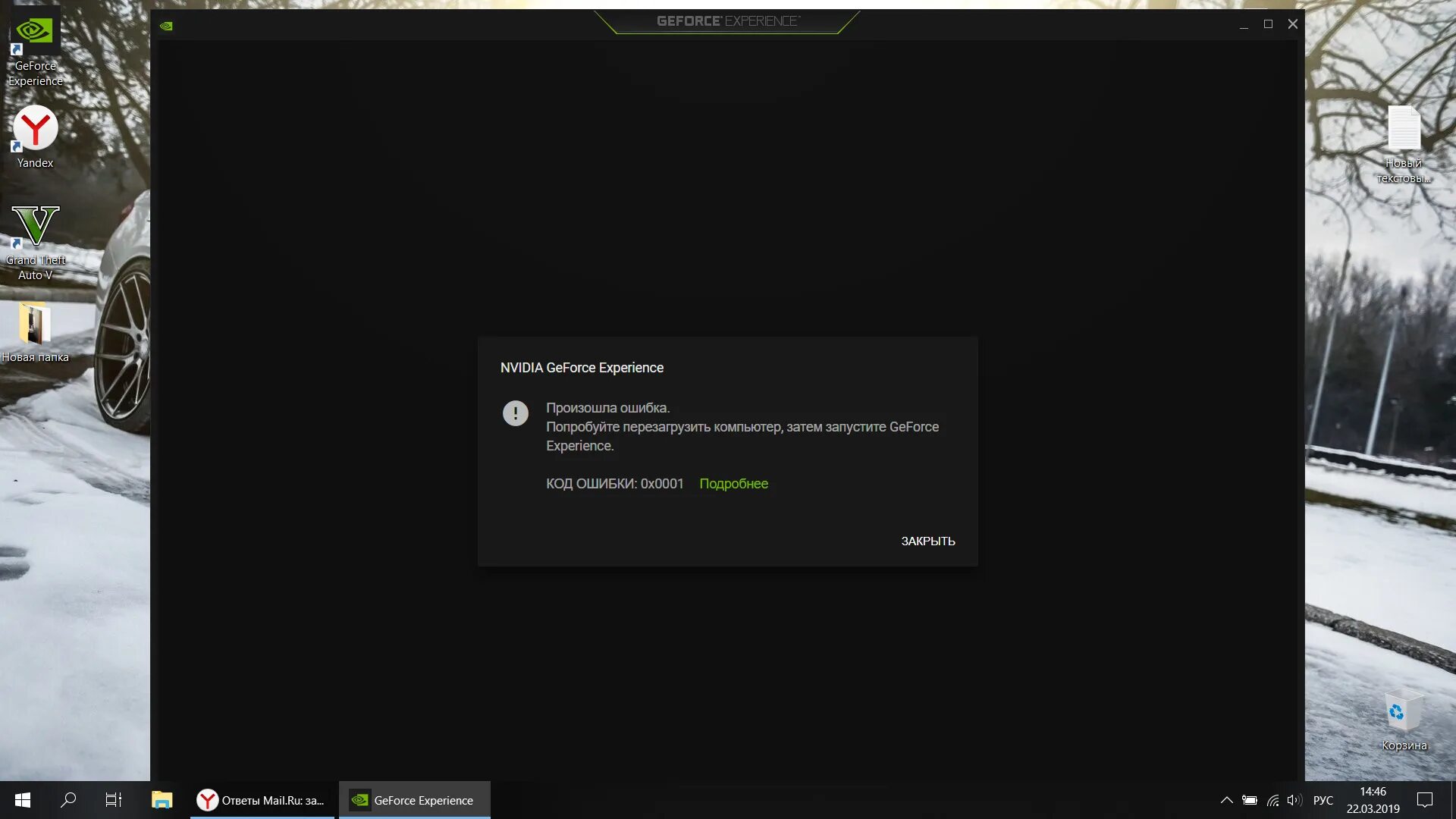The image size is (1456, 819).
Task: Click the GEFORCE EXPERIENCE header logo
Action: (x=728, y=21)
